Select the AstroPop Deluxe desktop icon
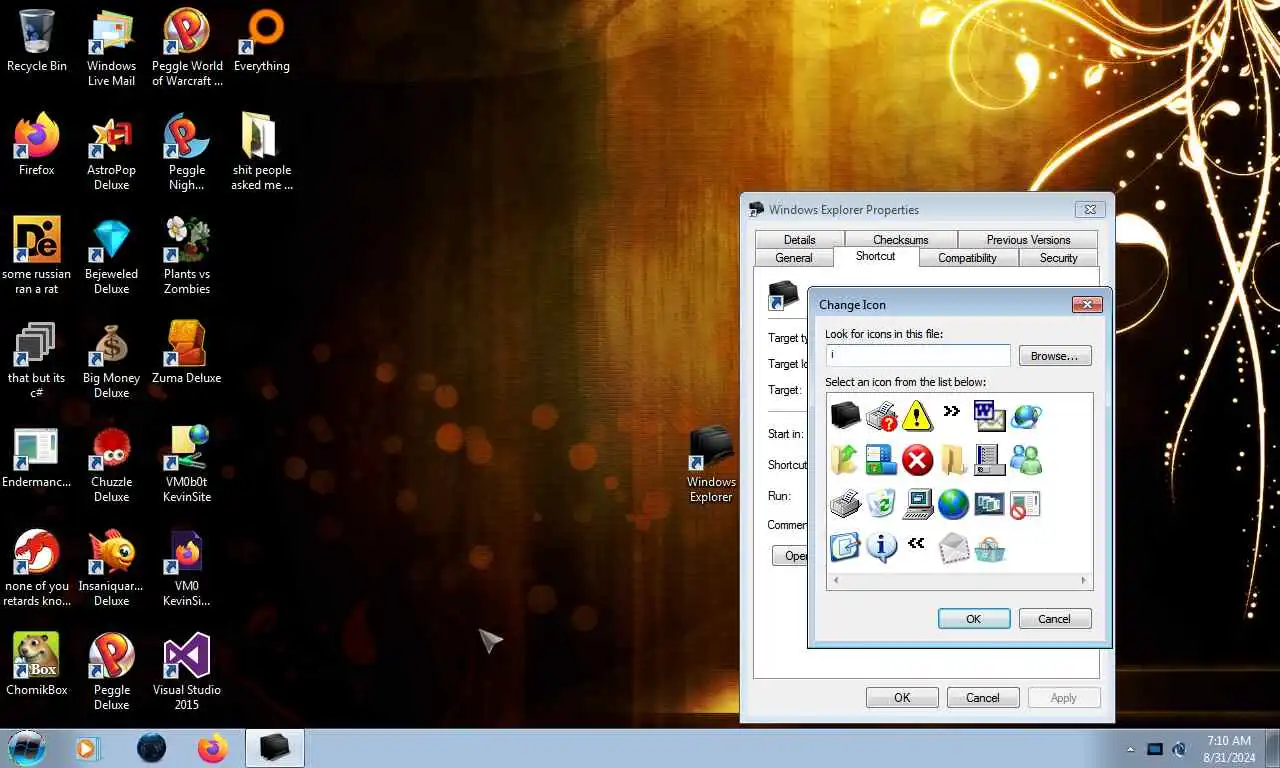Viewport: 1280px width, 768px height. (111, 152)
